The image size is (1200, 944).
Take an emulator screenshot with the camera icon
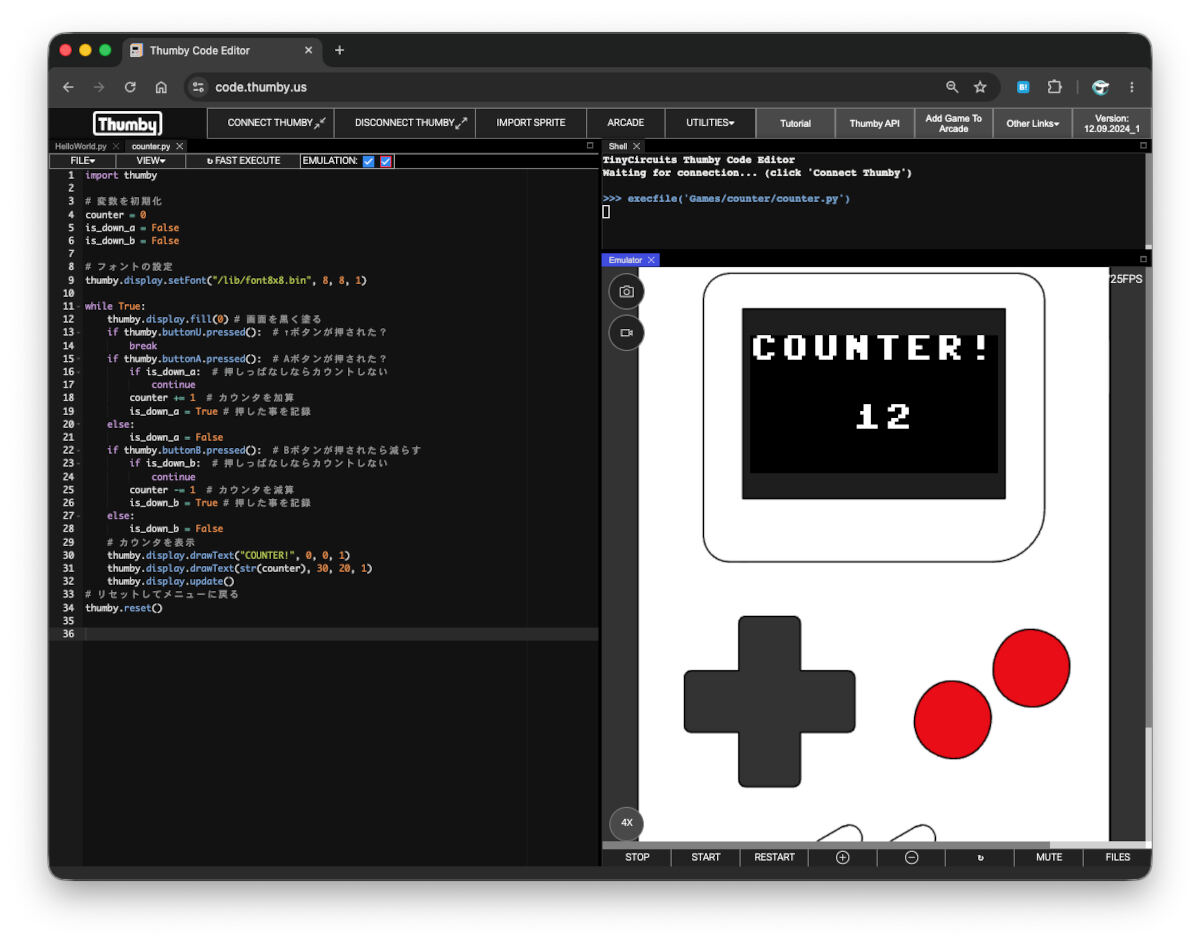[626, 292]
